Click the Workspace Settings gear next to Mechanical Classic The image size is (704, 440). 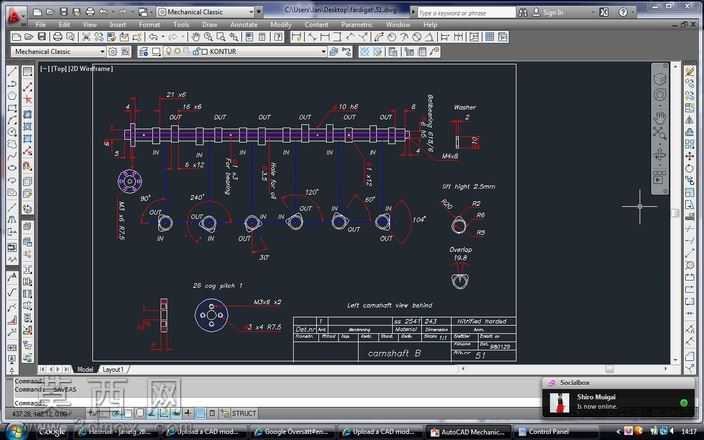tap(113, 52)
